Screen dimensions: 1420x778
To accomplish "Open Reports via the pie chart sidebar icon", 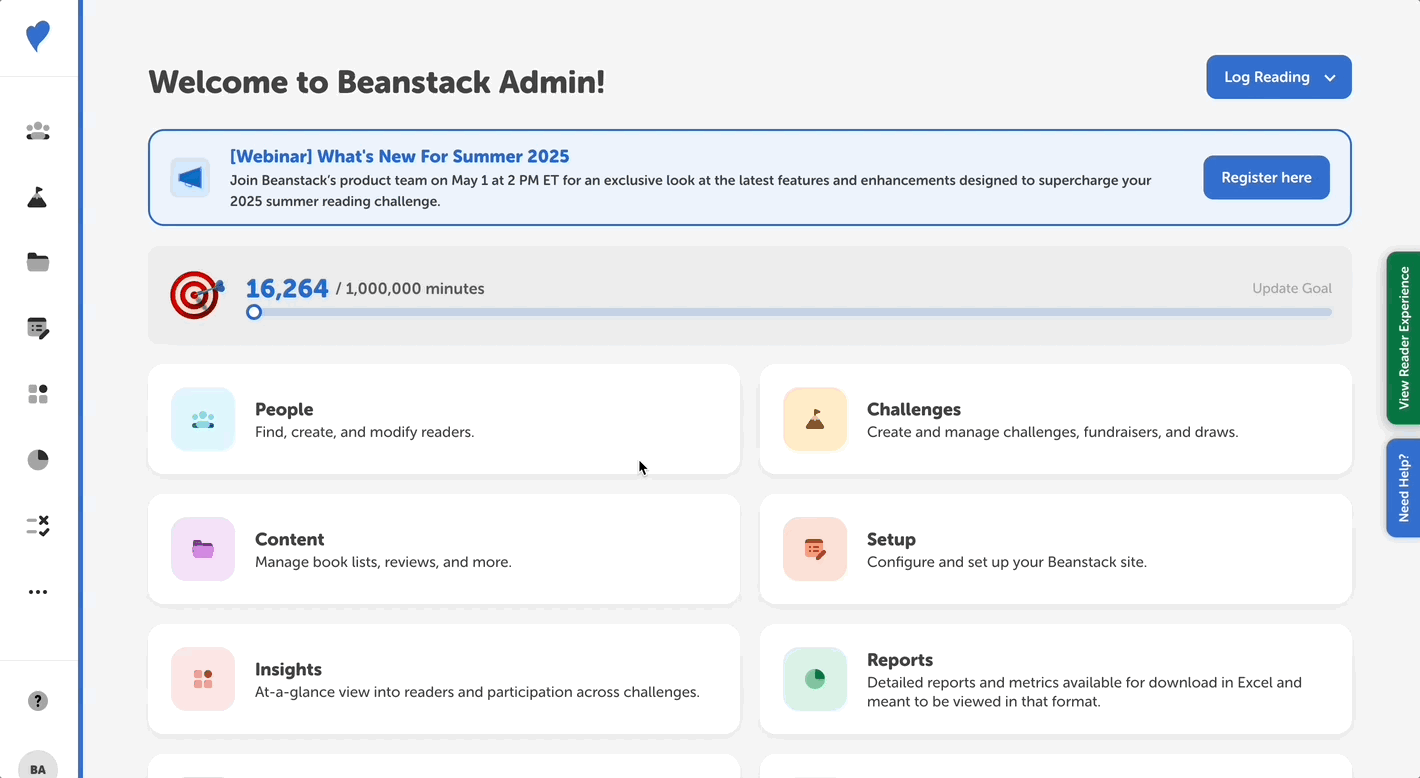I will pos(37,459).
